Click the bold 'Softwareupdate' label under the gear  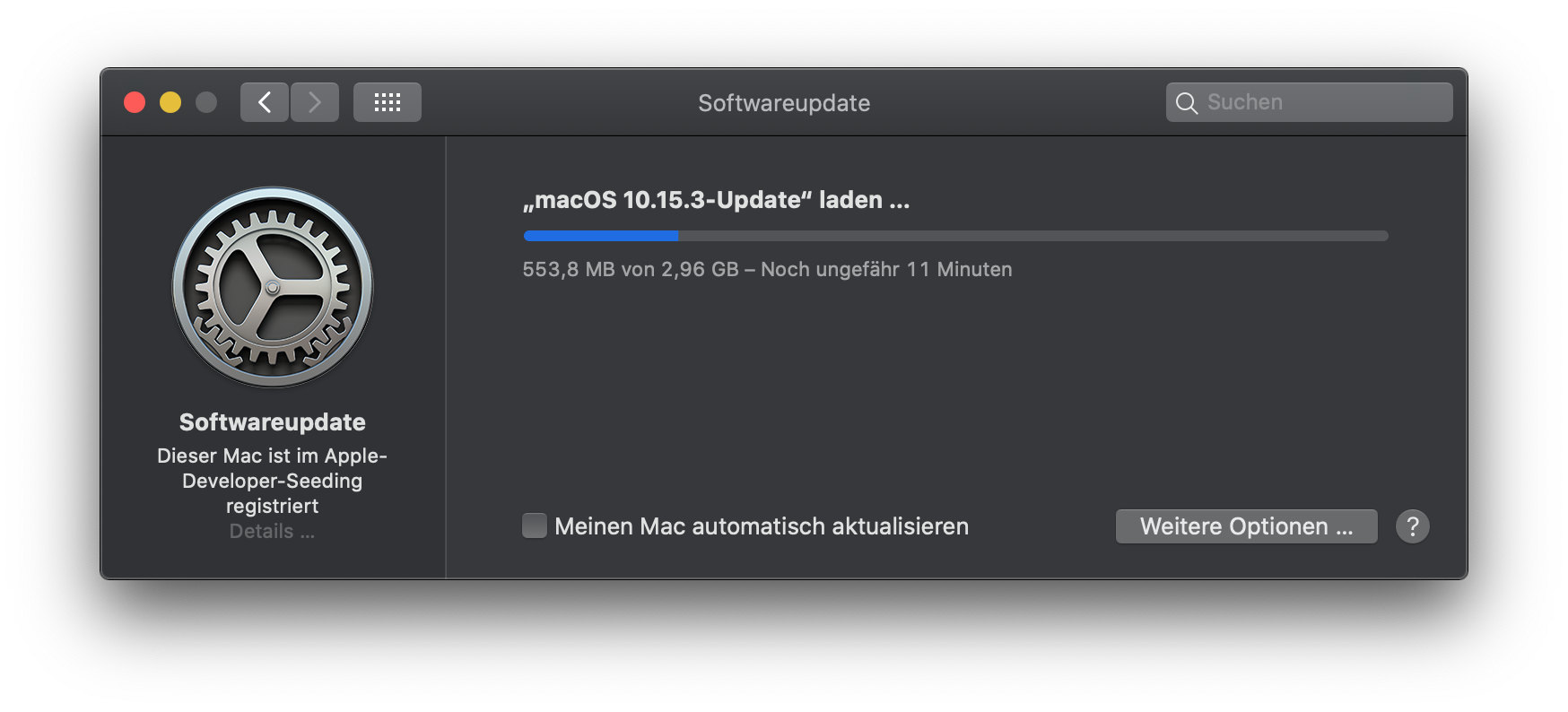pos(273,422)
